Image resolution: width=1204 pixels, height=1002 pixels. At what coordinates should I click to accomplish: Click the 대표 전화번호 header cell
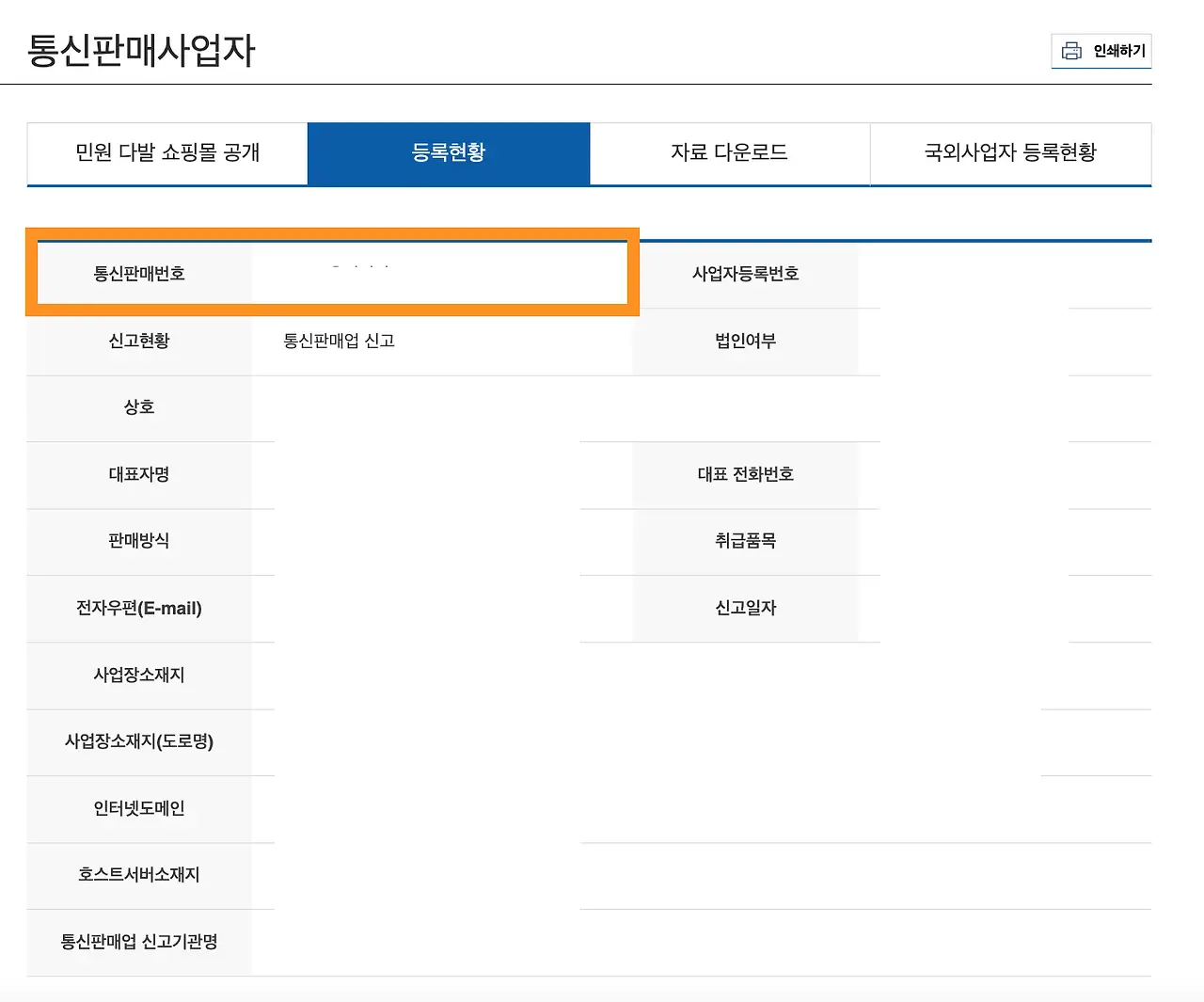coord(745,475)
